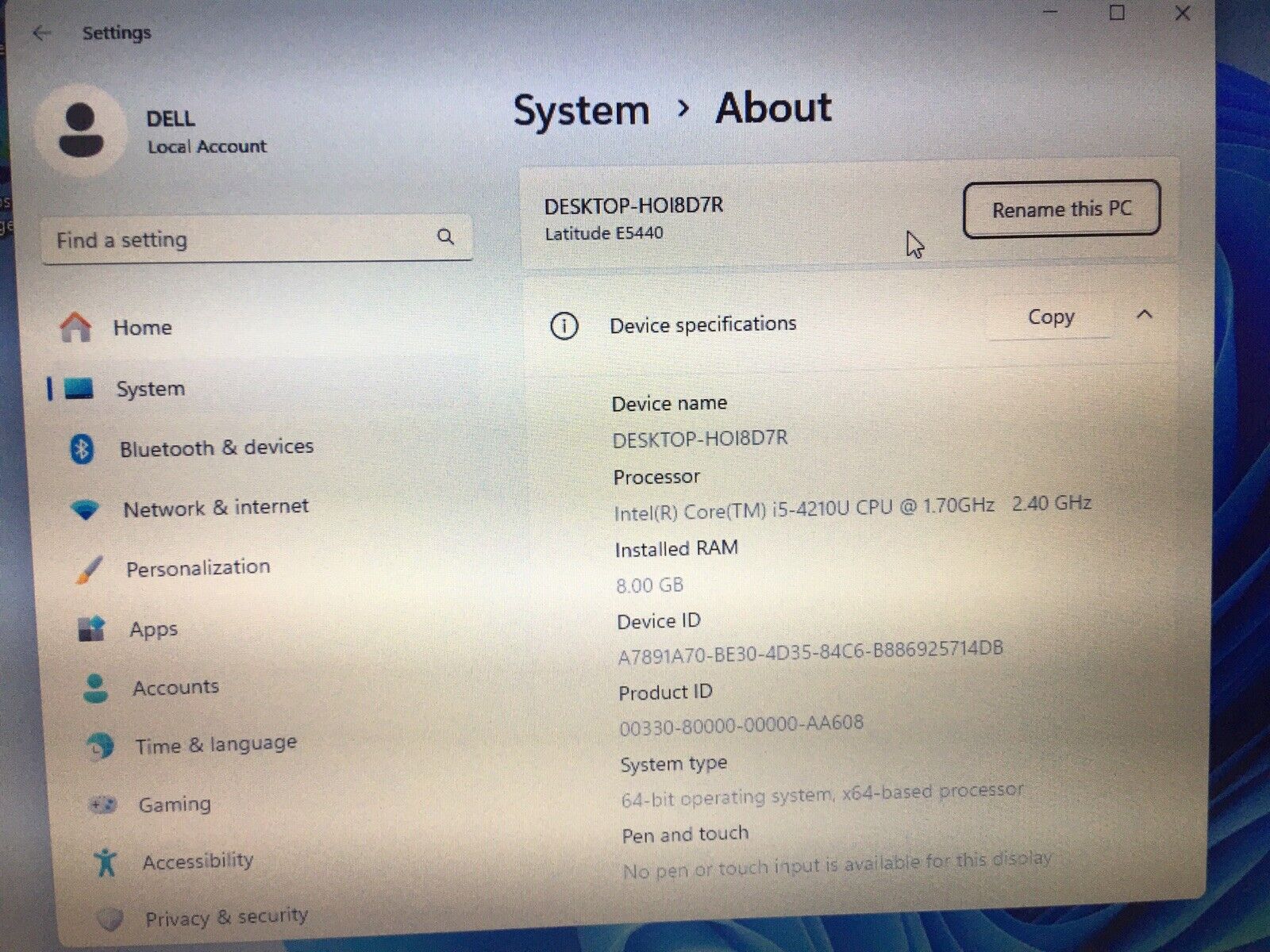Open Home via its house icon

(x=76, y=327)
